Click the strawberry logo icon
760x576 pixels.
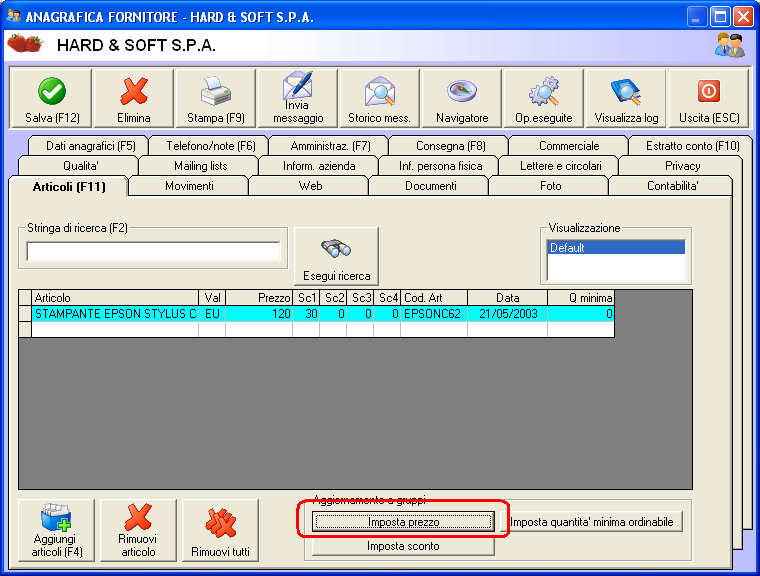(25, 43)
